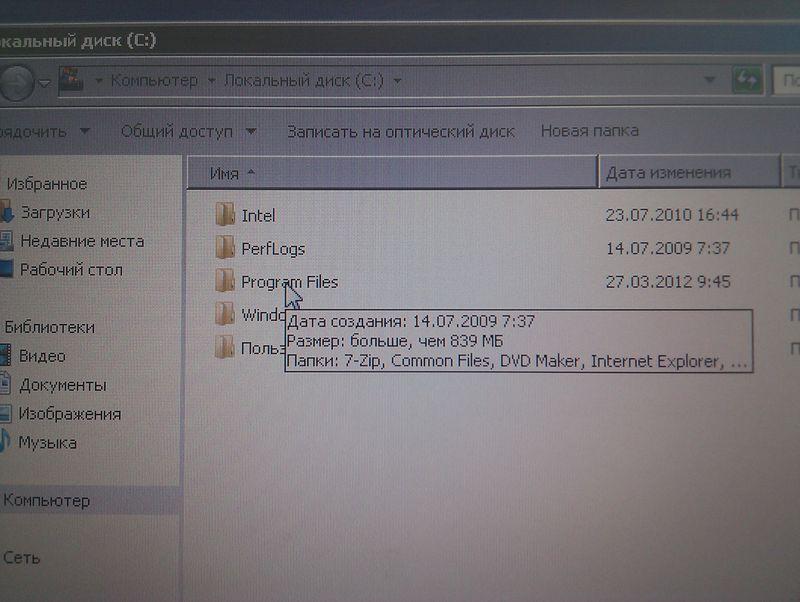
Task: Click date 23.07.2010 16:44
Action: (x=672, y=215)
